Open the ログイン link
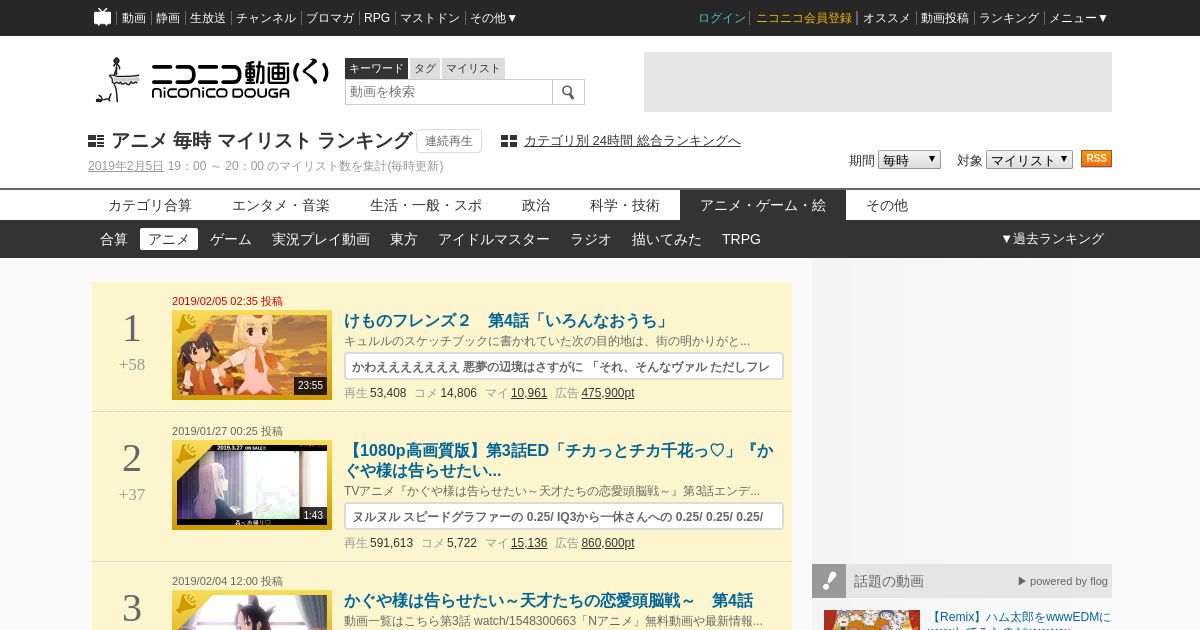The height and width of the screenshot is (630, 1200). (x=721, y=18)
